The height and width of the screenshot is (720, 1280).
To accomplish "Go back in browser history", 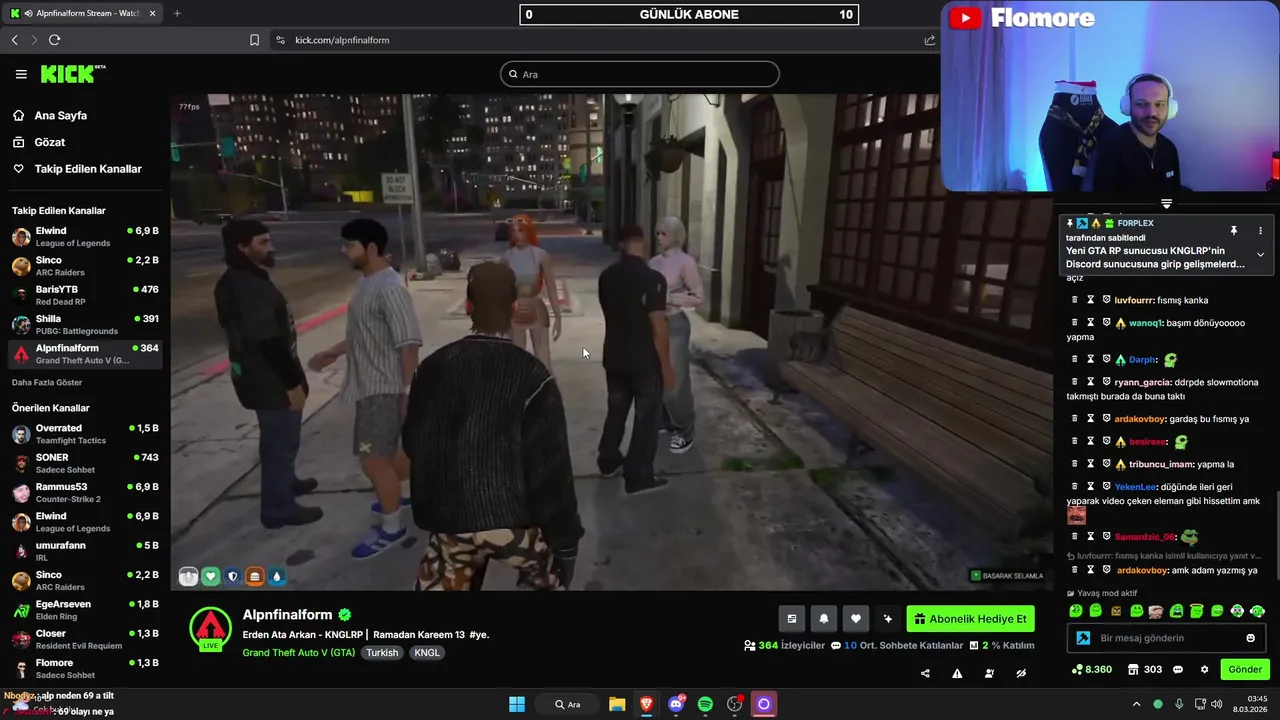I will click(x=14, y=40).
